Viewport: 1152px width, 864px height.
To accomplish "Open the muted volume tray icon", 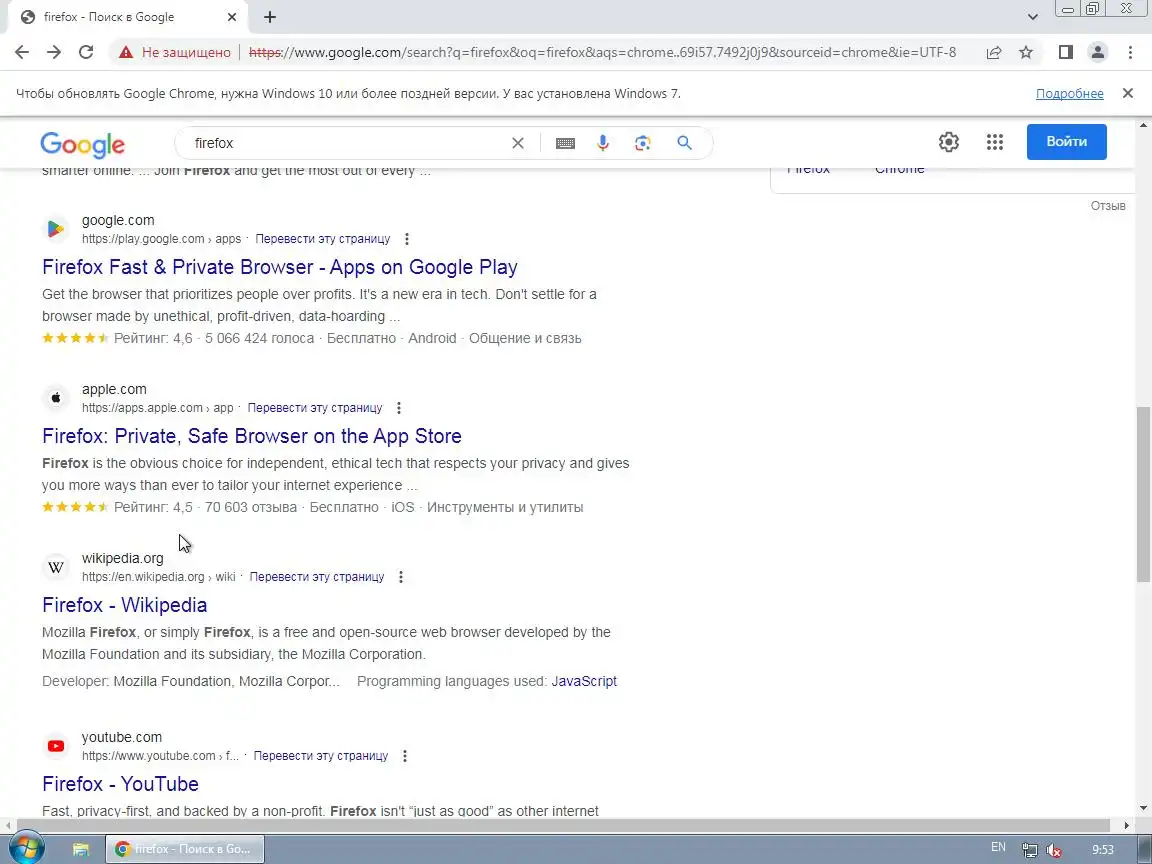I will (1054, 850).
